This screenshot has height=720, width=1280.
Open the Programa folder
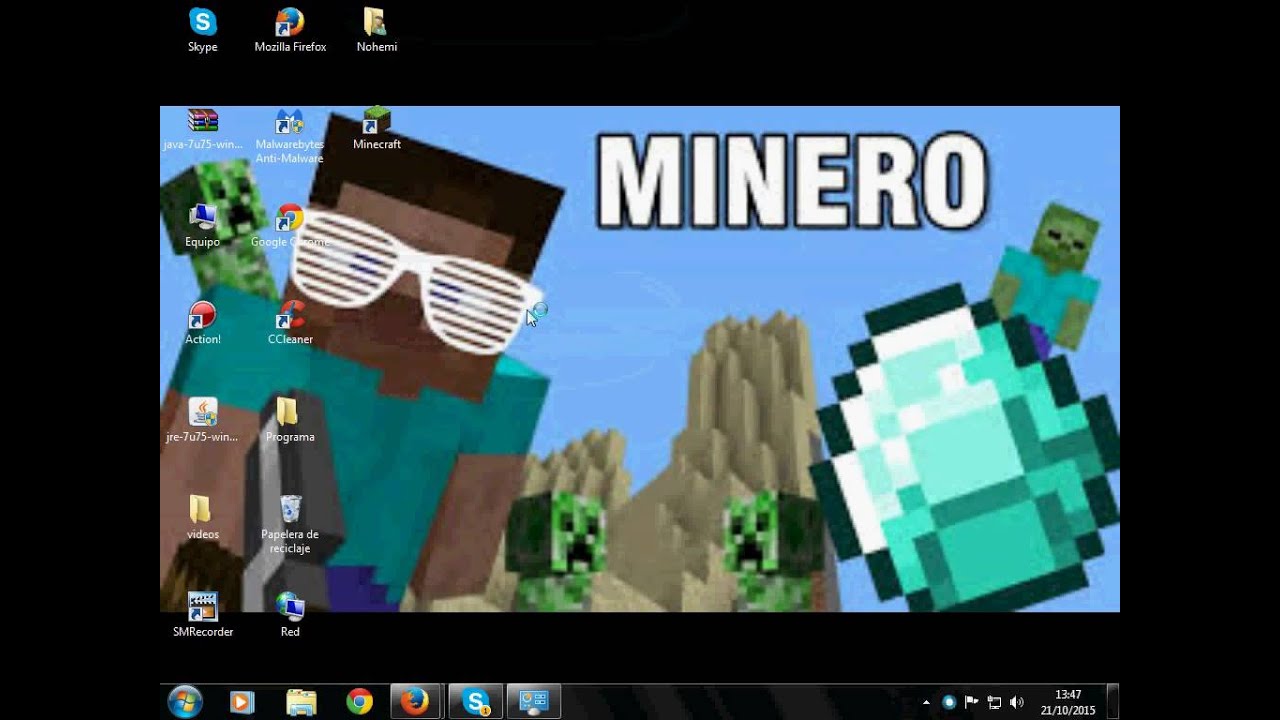click(290, 421)
